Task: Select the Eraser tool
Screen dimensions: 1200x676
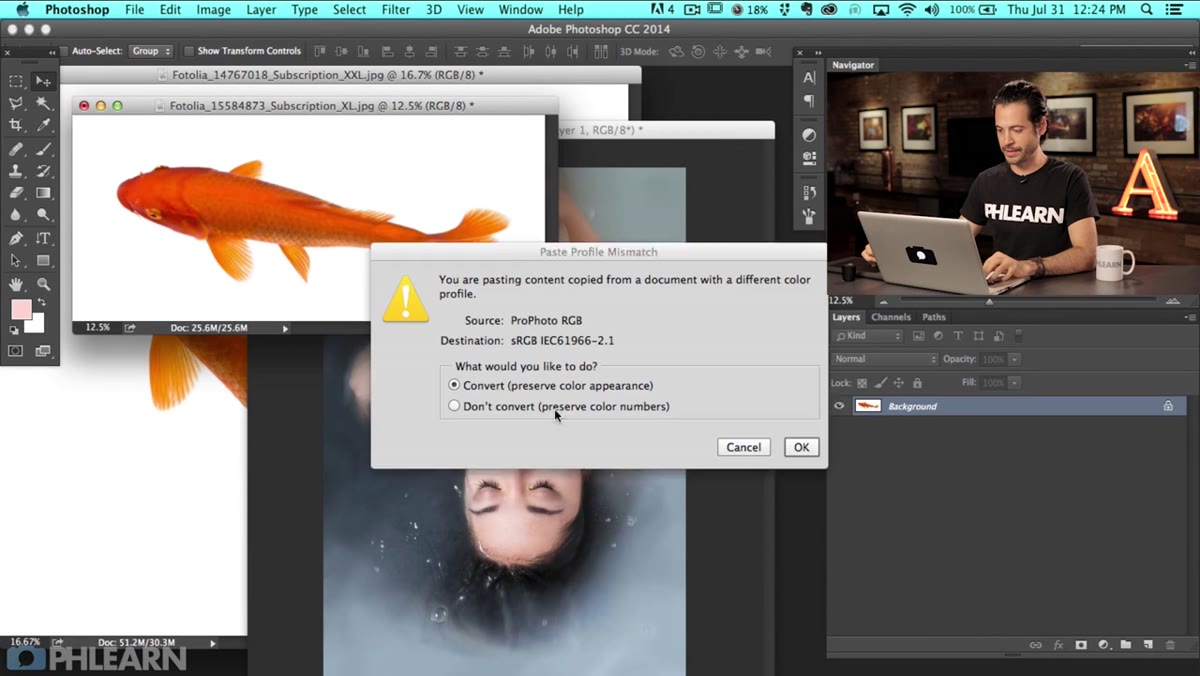Action: [x=16, y=193]
